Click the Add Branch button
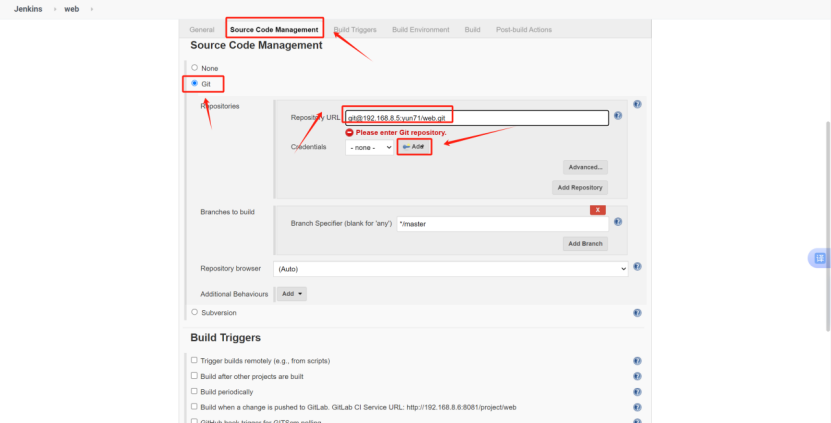 pos(585,244)
